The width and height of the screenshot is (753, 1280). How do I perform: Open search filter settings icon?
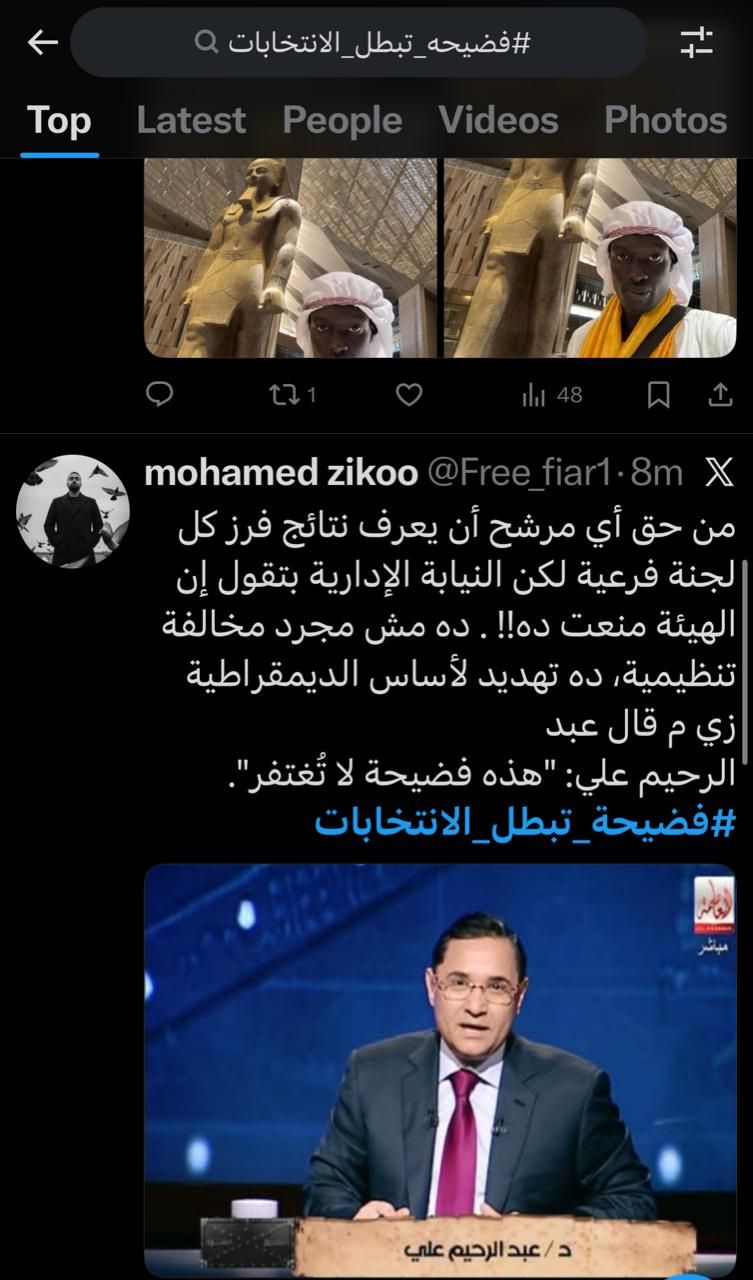click(x=696, y=42)
